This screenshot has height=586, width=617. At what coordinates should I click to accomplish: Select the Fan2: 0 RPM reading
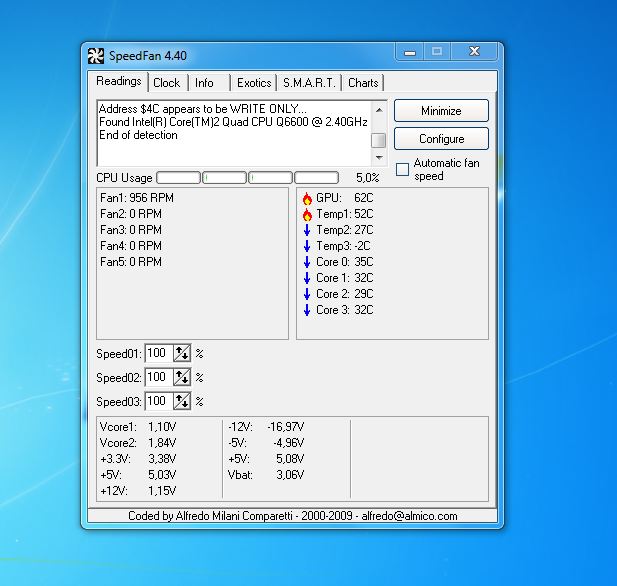coord(131,214)
